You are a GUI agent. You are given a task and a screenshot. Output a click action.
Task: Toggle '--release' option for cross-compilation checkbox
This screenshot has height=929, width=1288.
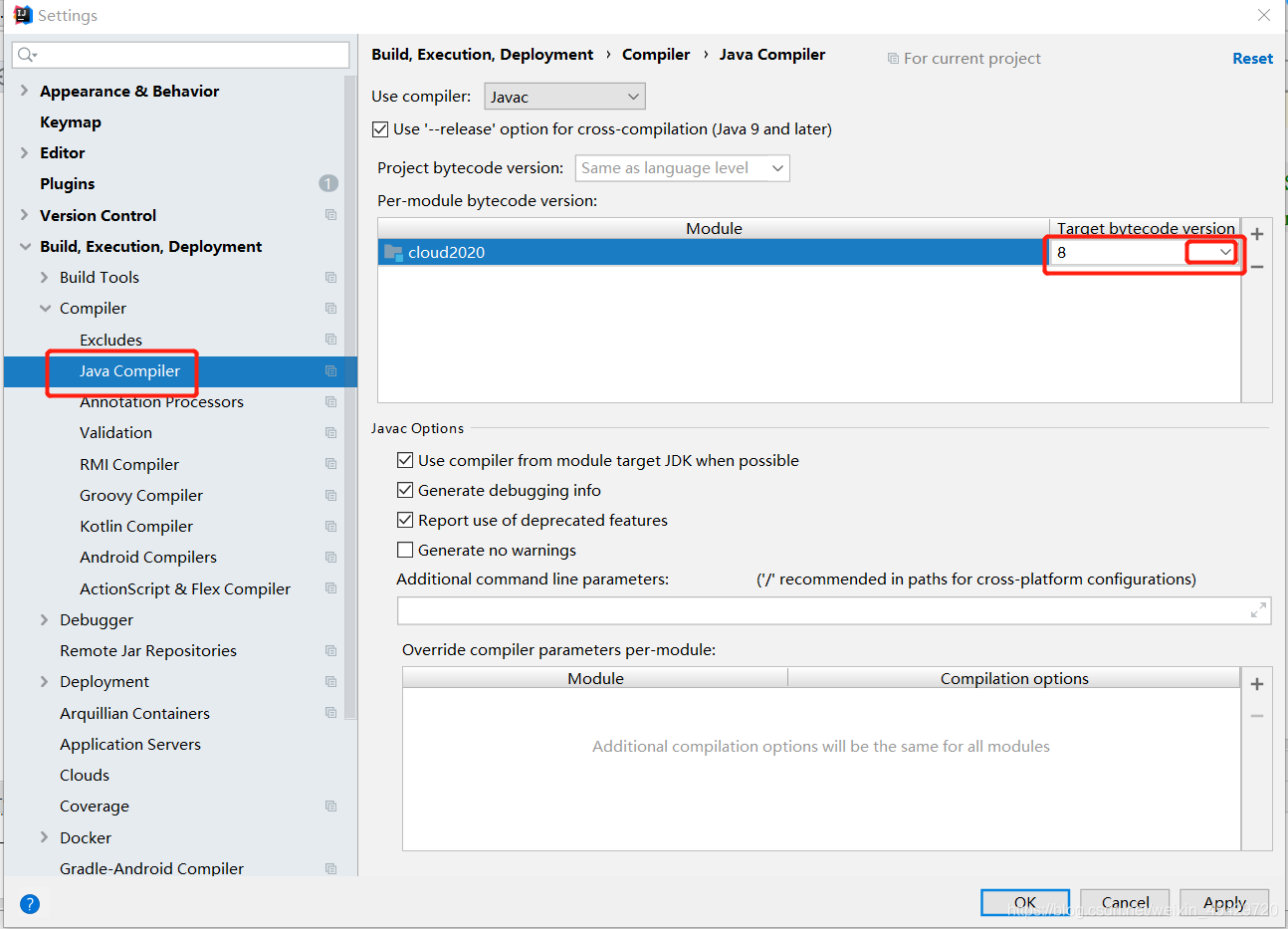[380, 129]
